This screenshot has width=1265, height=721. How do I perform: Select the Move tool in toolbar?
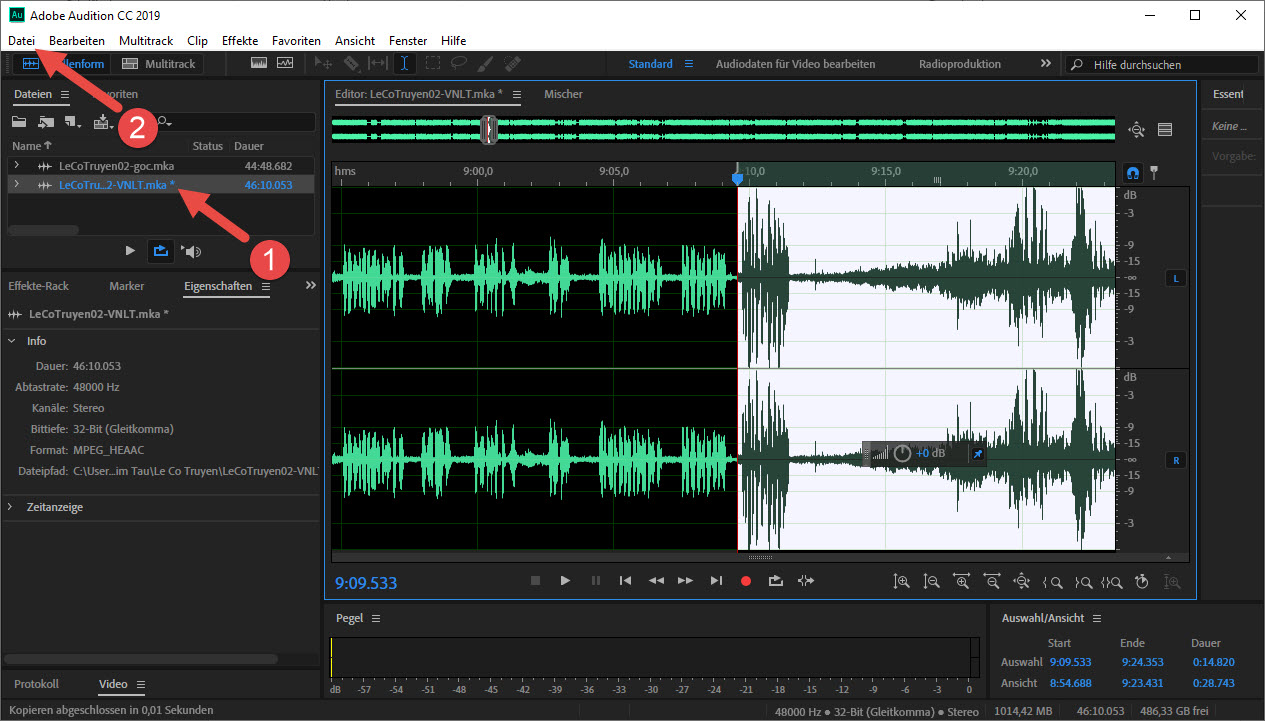323,63
